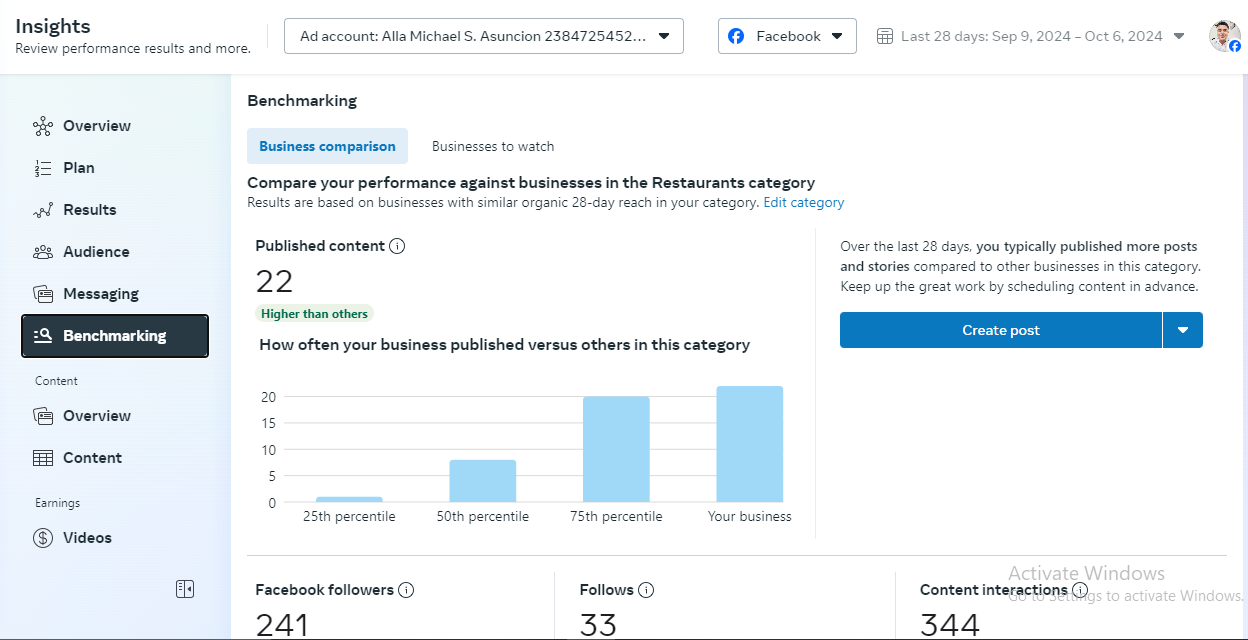Open the Facebook platform dropdown
Image resolution: width=1248 pixels, height=640 pixels.
[787, 36]
